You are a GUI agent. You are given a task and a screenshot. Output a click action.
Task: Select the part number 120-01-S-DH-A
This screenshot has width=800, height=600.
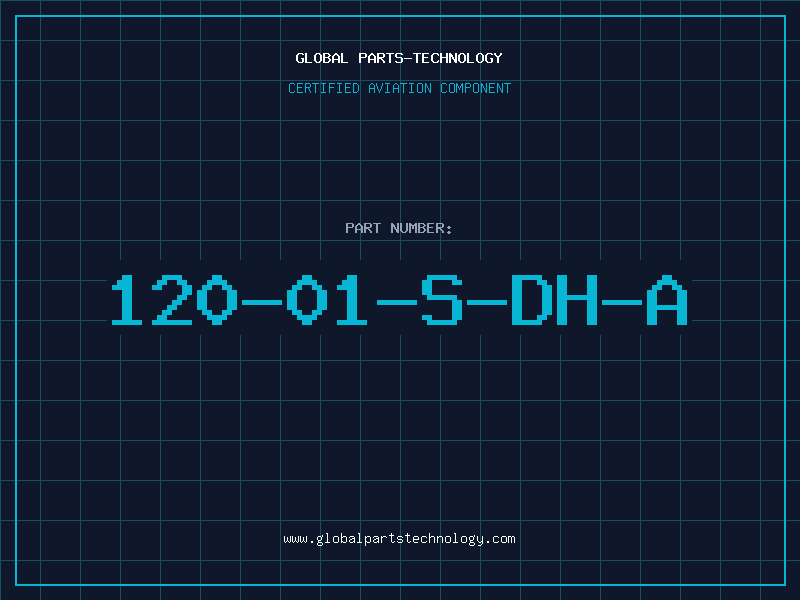point(399,300)
